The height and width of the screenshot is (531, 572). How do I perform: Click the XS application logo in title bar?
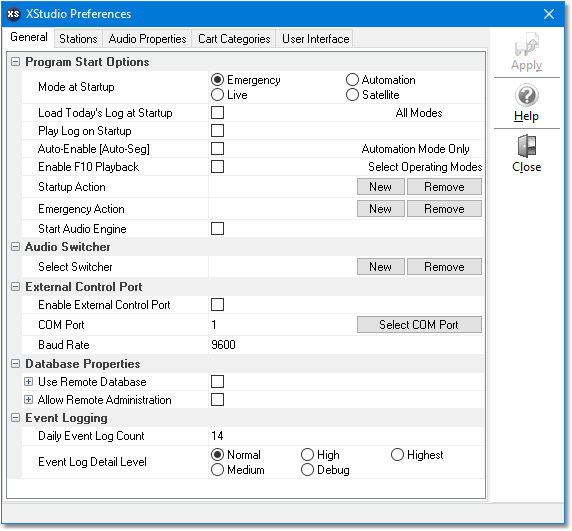coord(13,14)
